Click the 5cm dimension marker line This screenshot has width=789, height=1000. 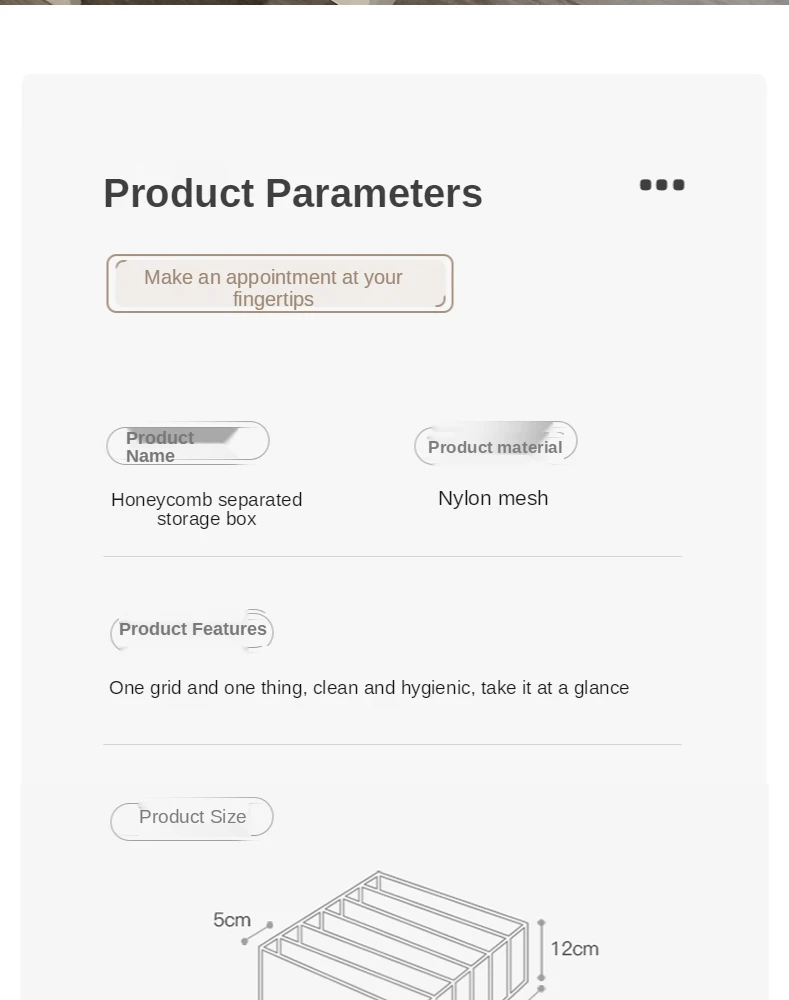(x=257, y=933)
